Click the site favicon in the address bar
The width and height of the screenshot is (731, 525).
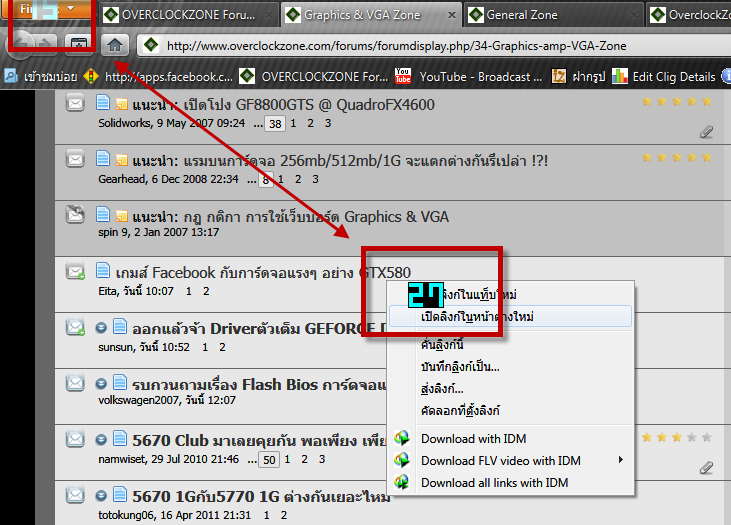[151, 45]
